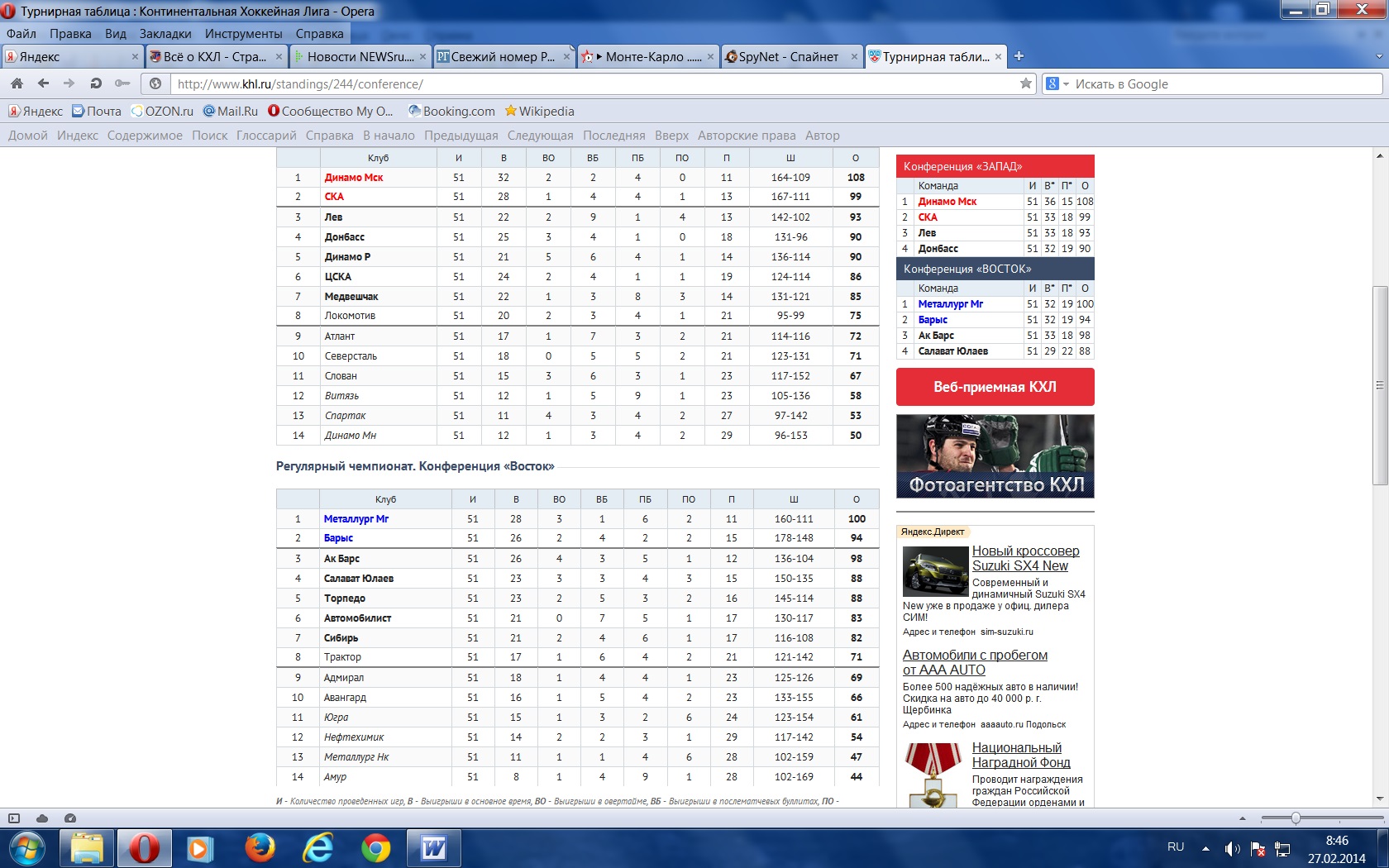Viewport: 1389px width, 868px height.
Task: Open Windows Start button
Action: (x=27, y=848)
